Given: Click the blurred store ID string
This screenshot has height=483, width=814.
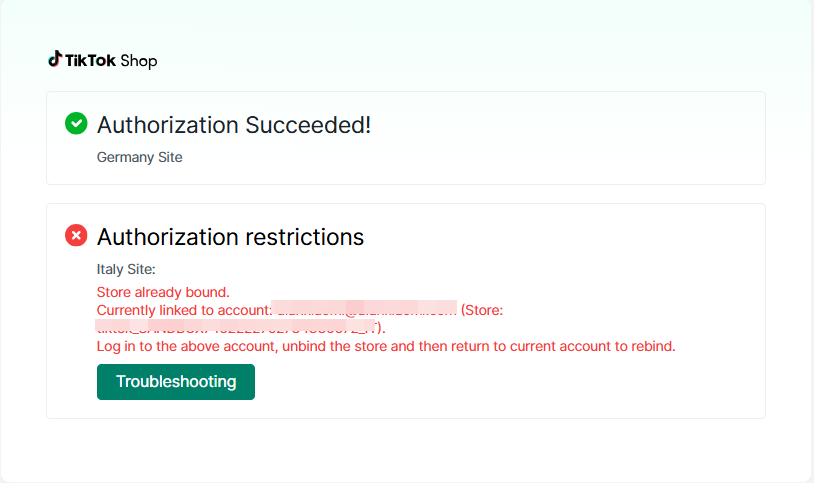Looking at the screenshot, I should pyautogui.click(x=236, y=327).
